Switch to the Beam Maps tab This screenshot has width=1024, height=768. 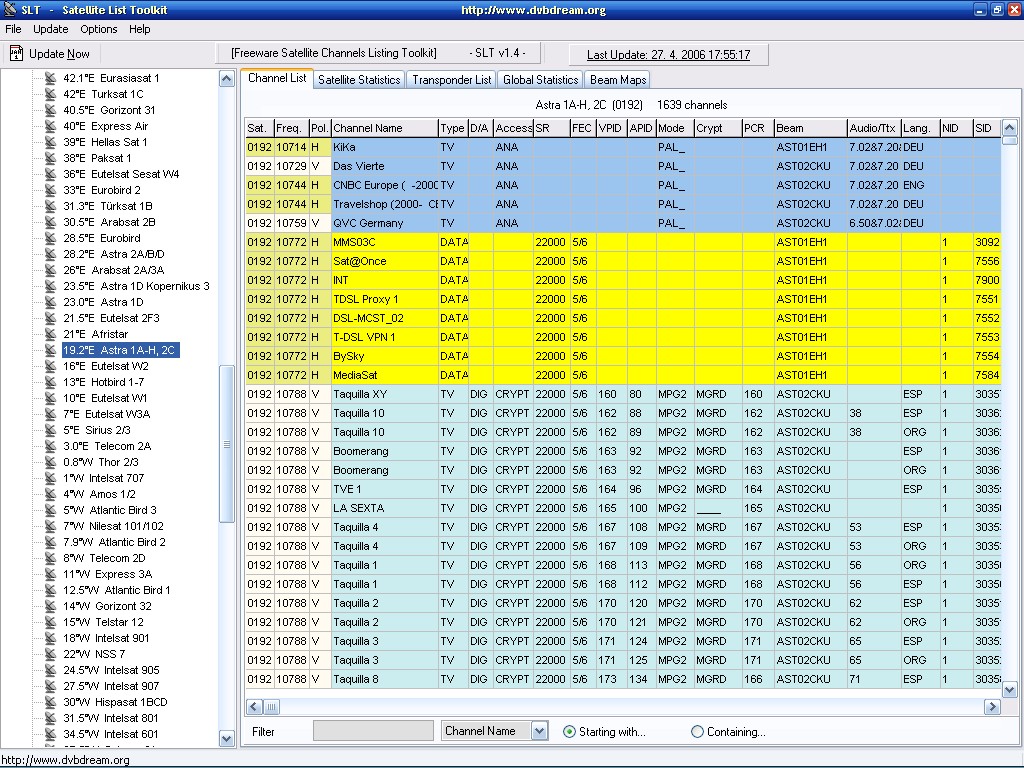click(x=618, y=80)
